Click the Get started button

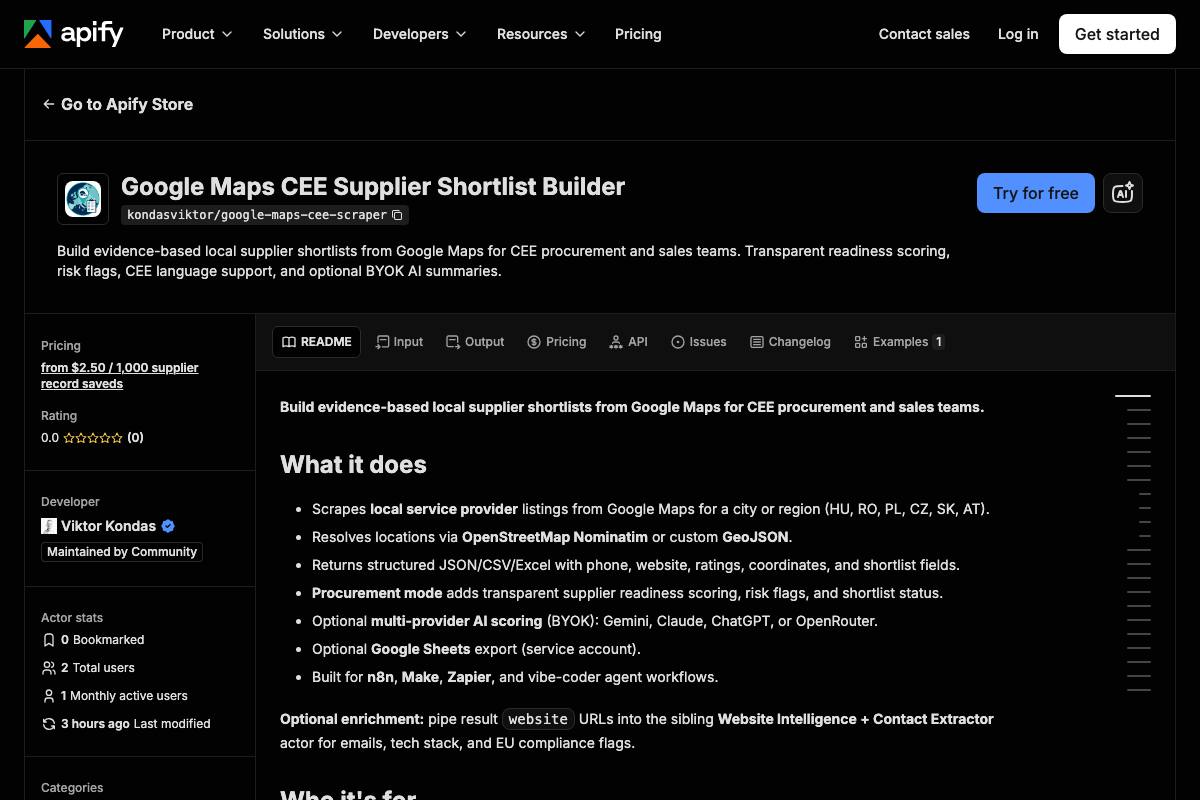1117,34
